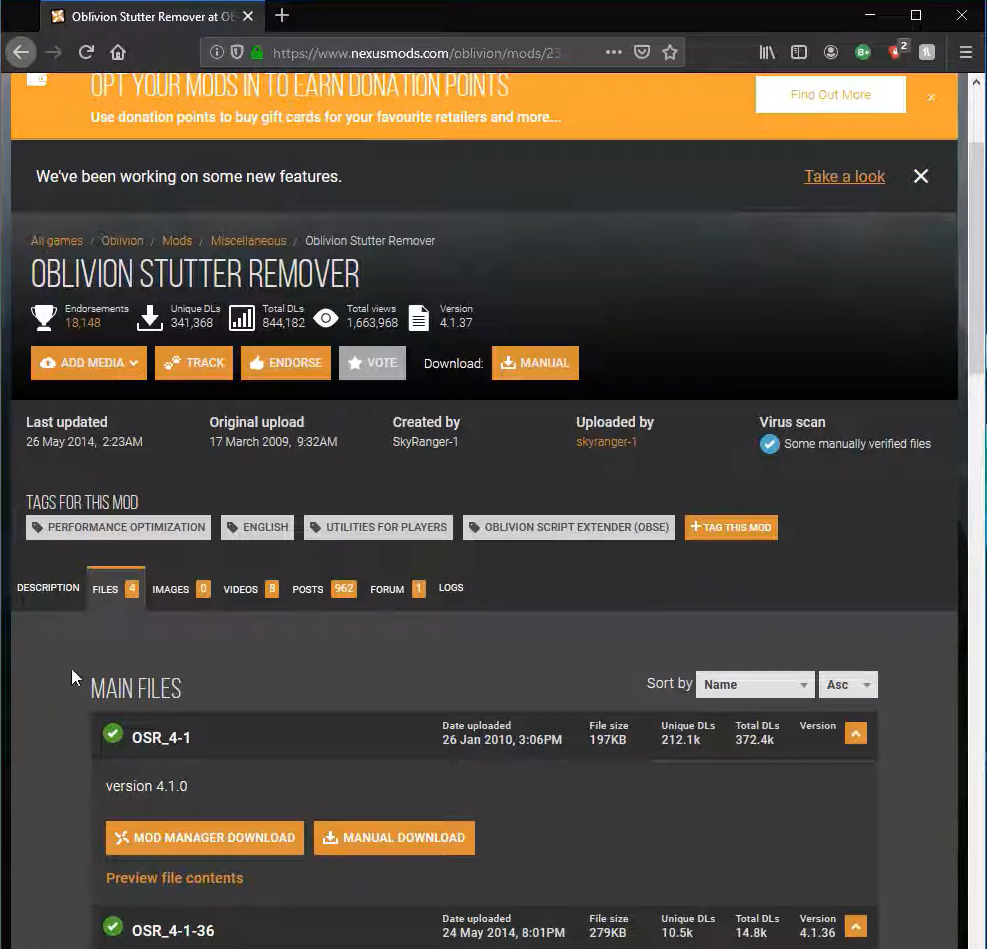The image size is (987, 949).
Task: Open the Miscellaneous category breadcrumb
Action: point(248,240)
